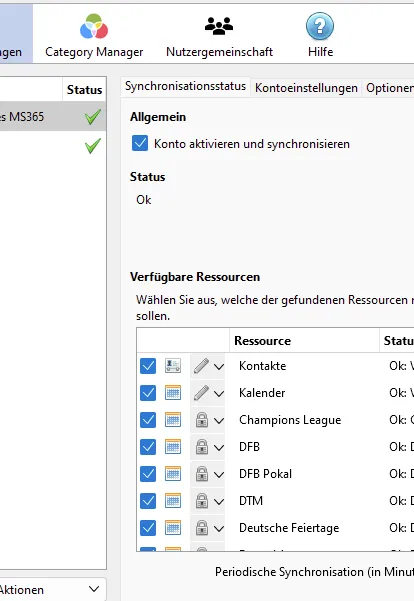Click the pencil icon for Kontakte
Screen dimensions: 414x601
[201, 366]
